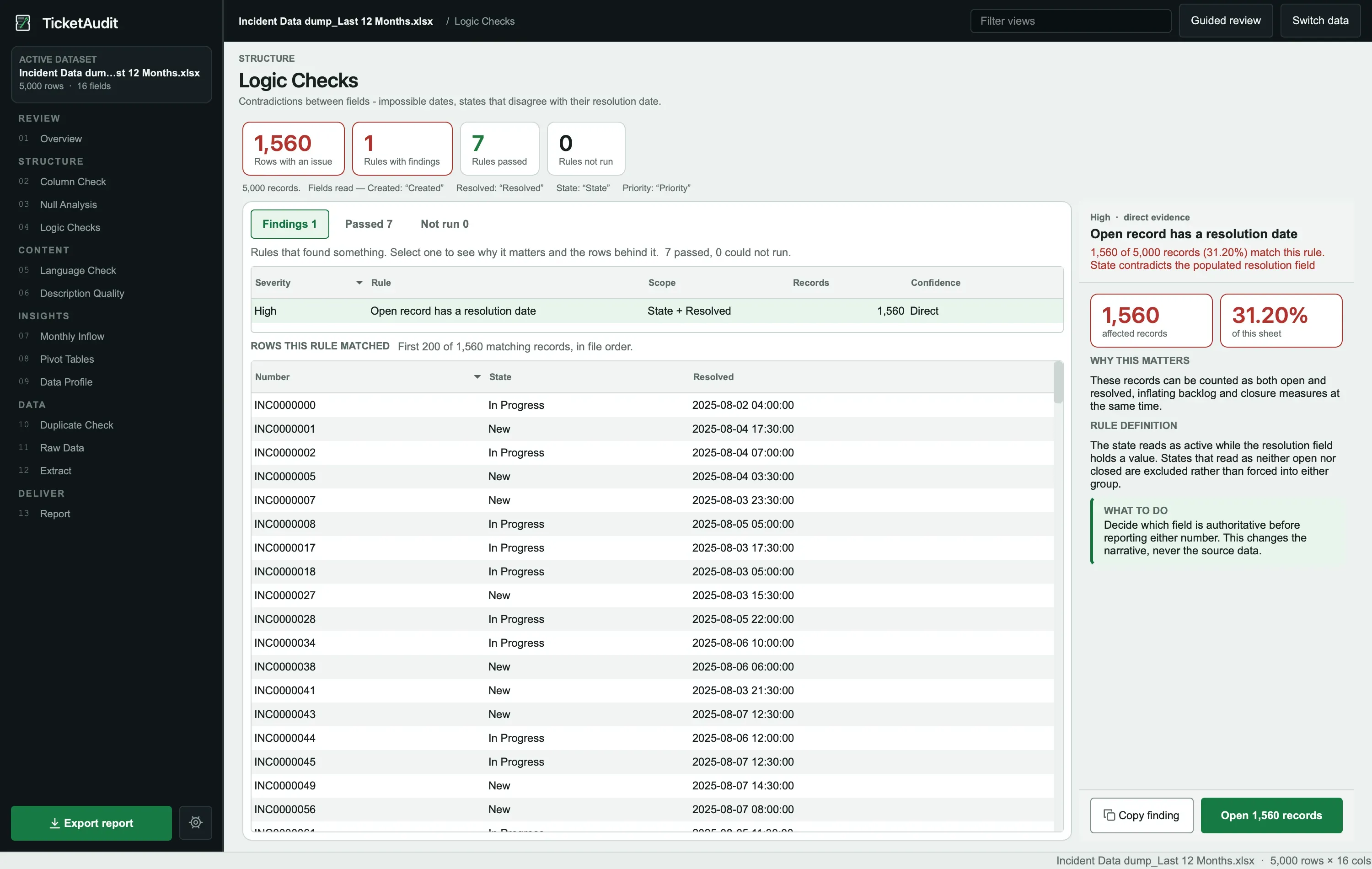Click the Active Dataset file card

coord(112,75)
